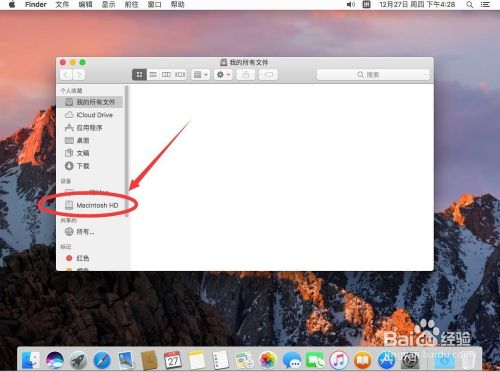This screenshot has width=500, height=372.
Task: Open Messages from the Dock
Action: (292, 360)
